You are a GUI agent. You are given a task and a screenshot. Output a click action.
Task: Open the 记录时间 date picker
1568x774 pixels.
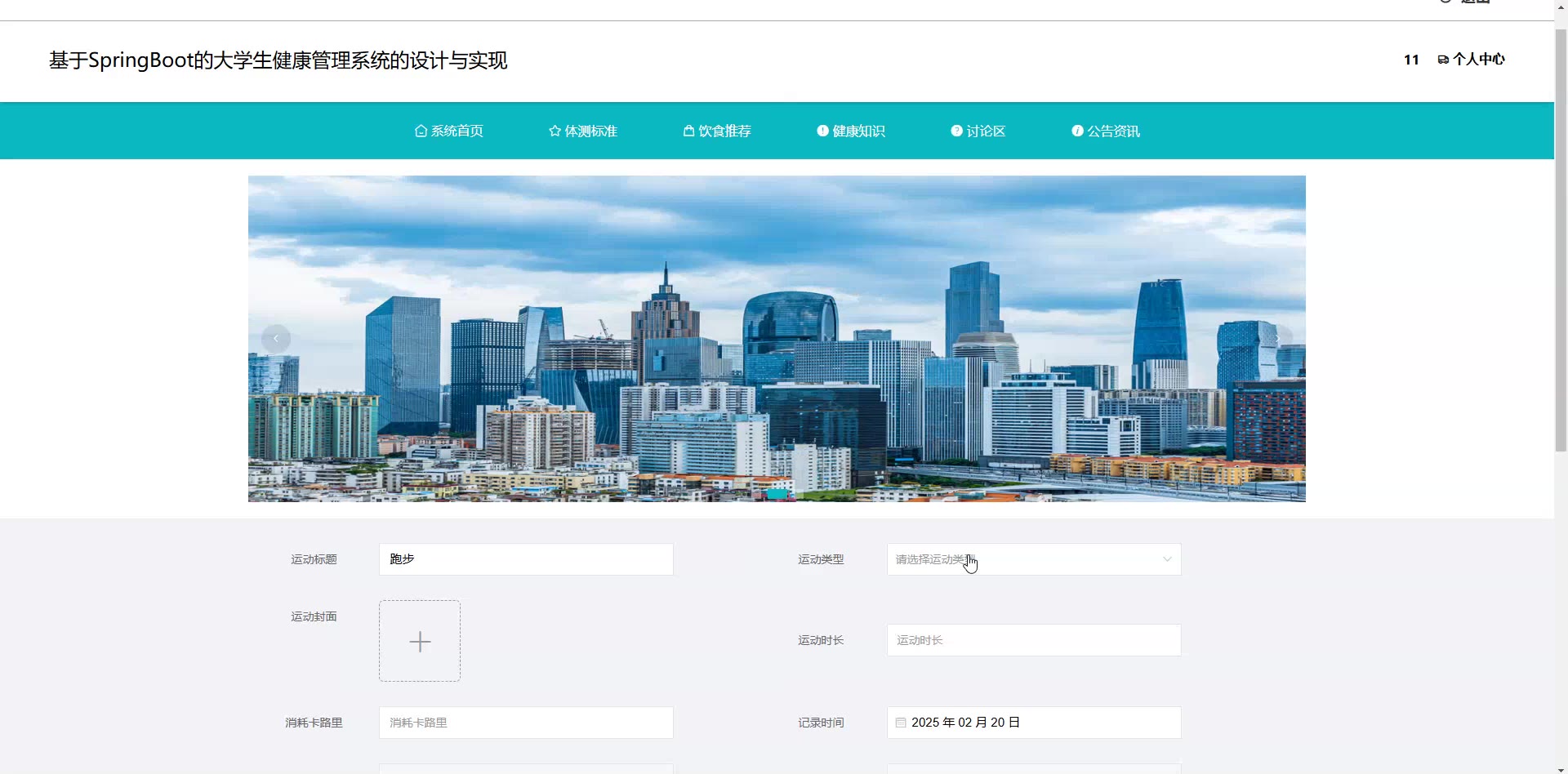click(1033, 723)
